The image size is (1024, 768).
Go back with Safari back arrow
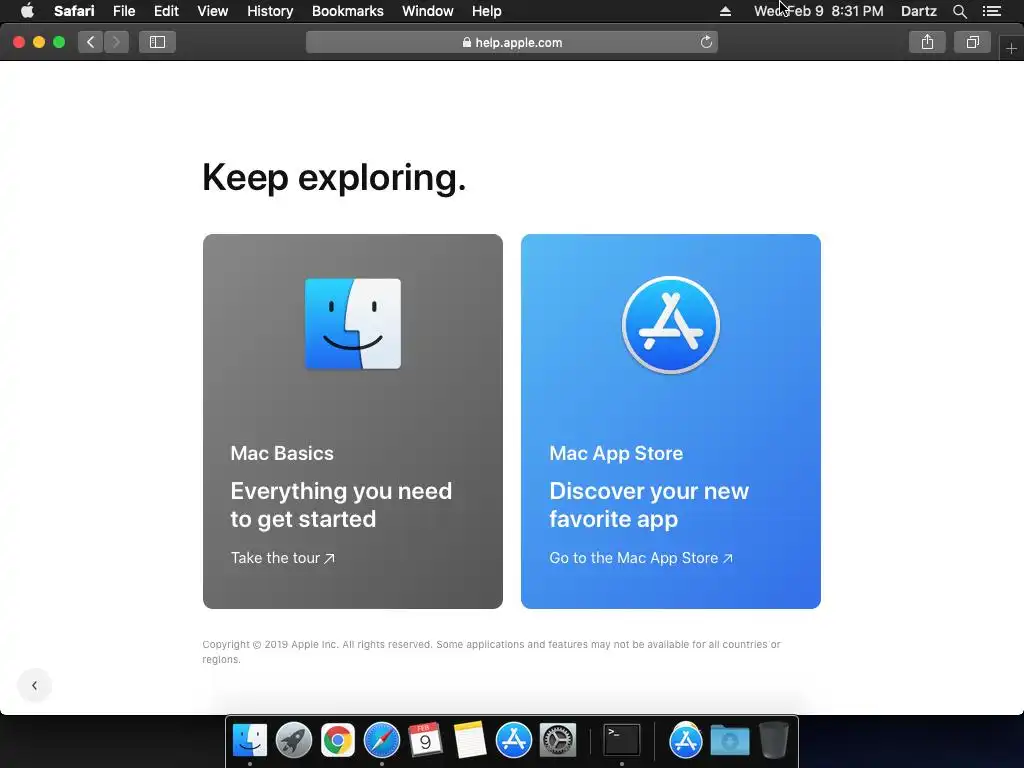point(91,42)
